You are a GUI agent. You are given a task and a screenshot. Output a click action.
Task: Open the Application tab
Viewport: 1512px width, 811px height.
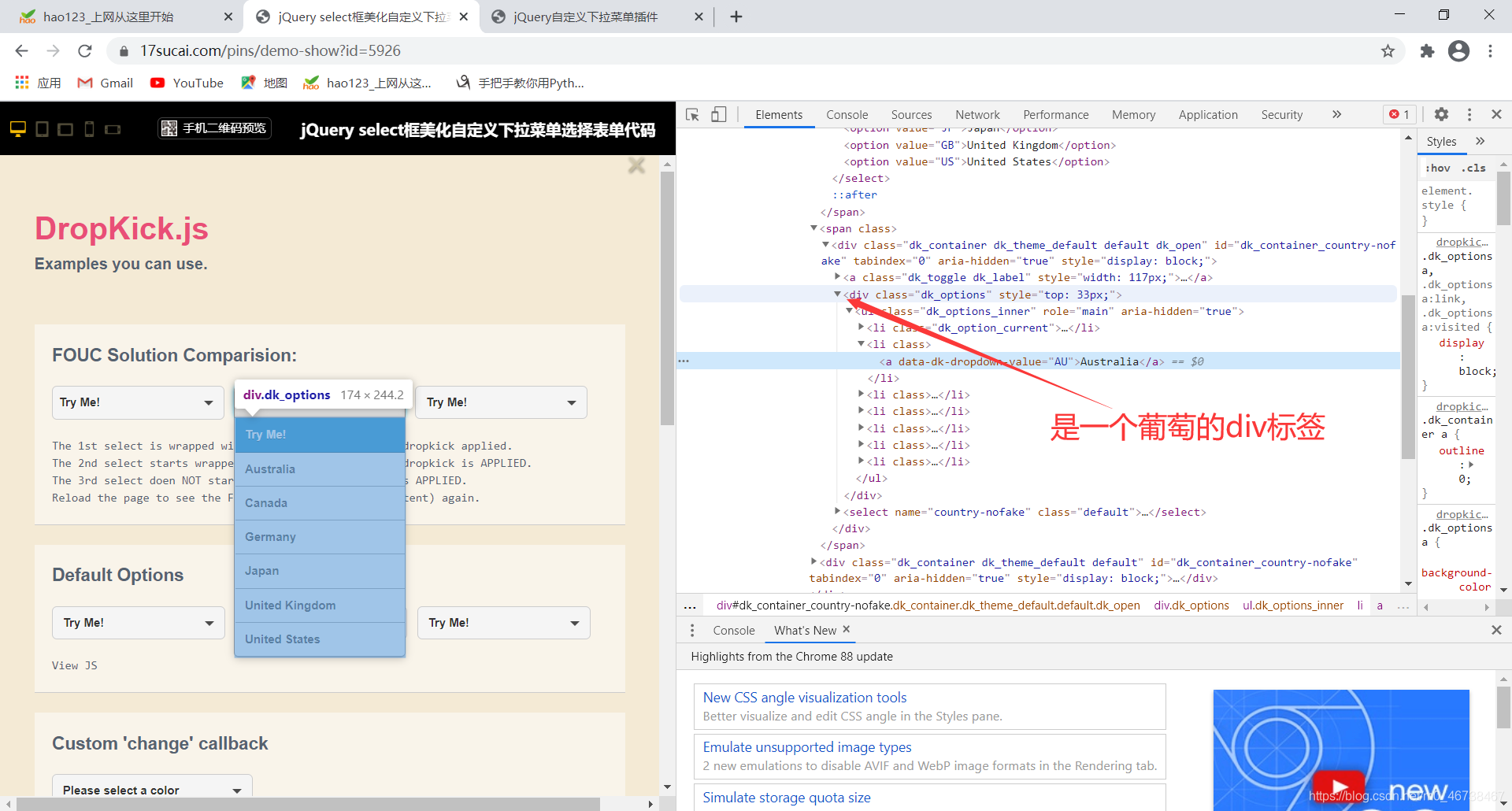[x=1208, y=115]
